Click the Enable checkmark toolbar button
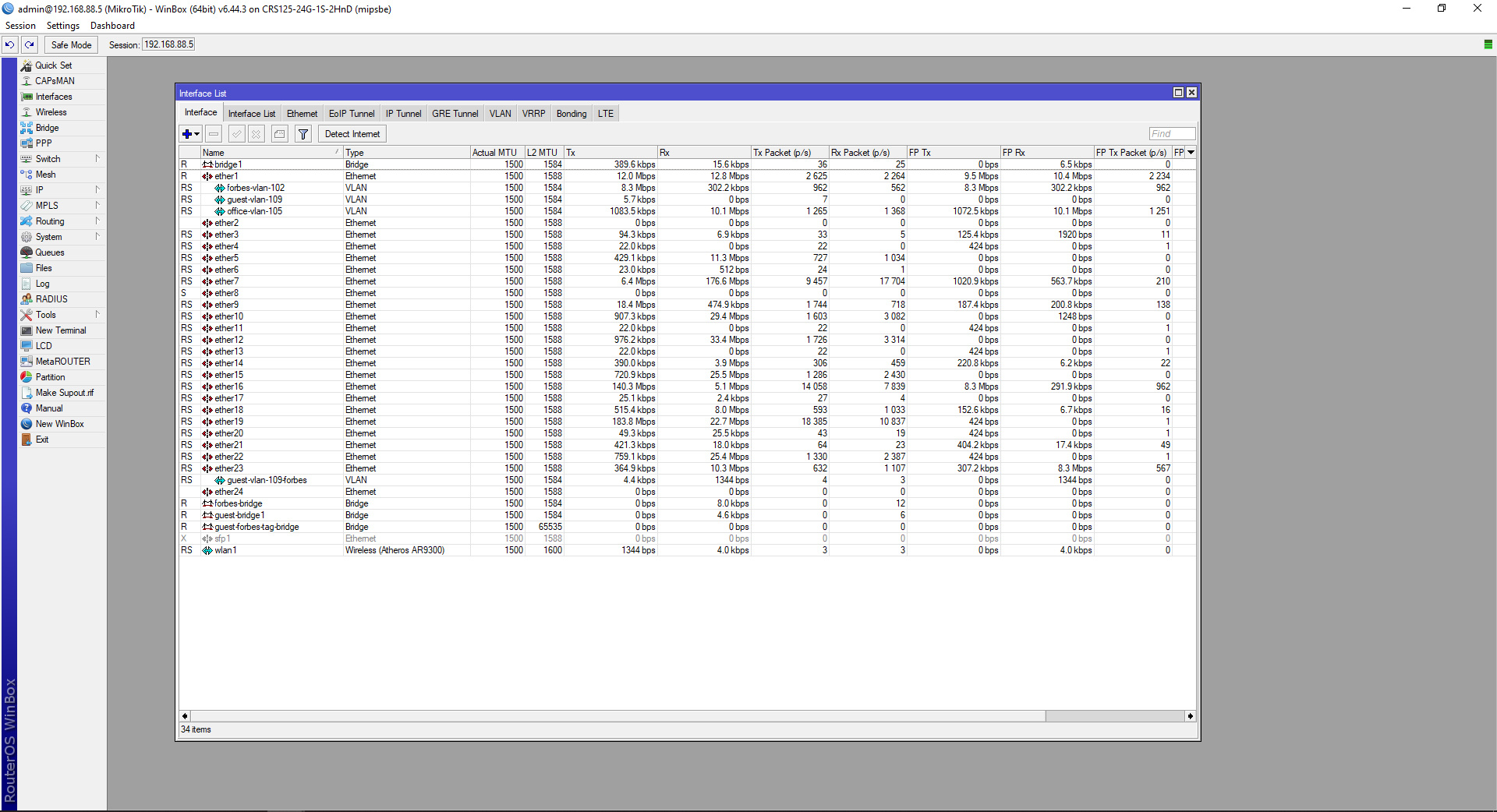 tap(237, 134)
